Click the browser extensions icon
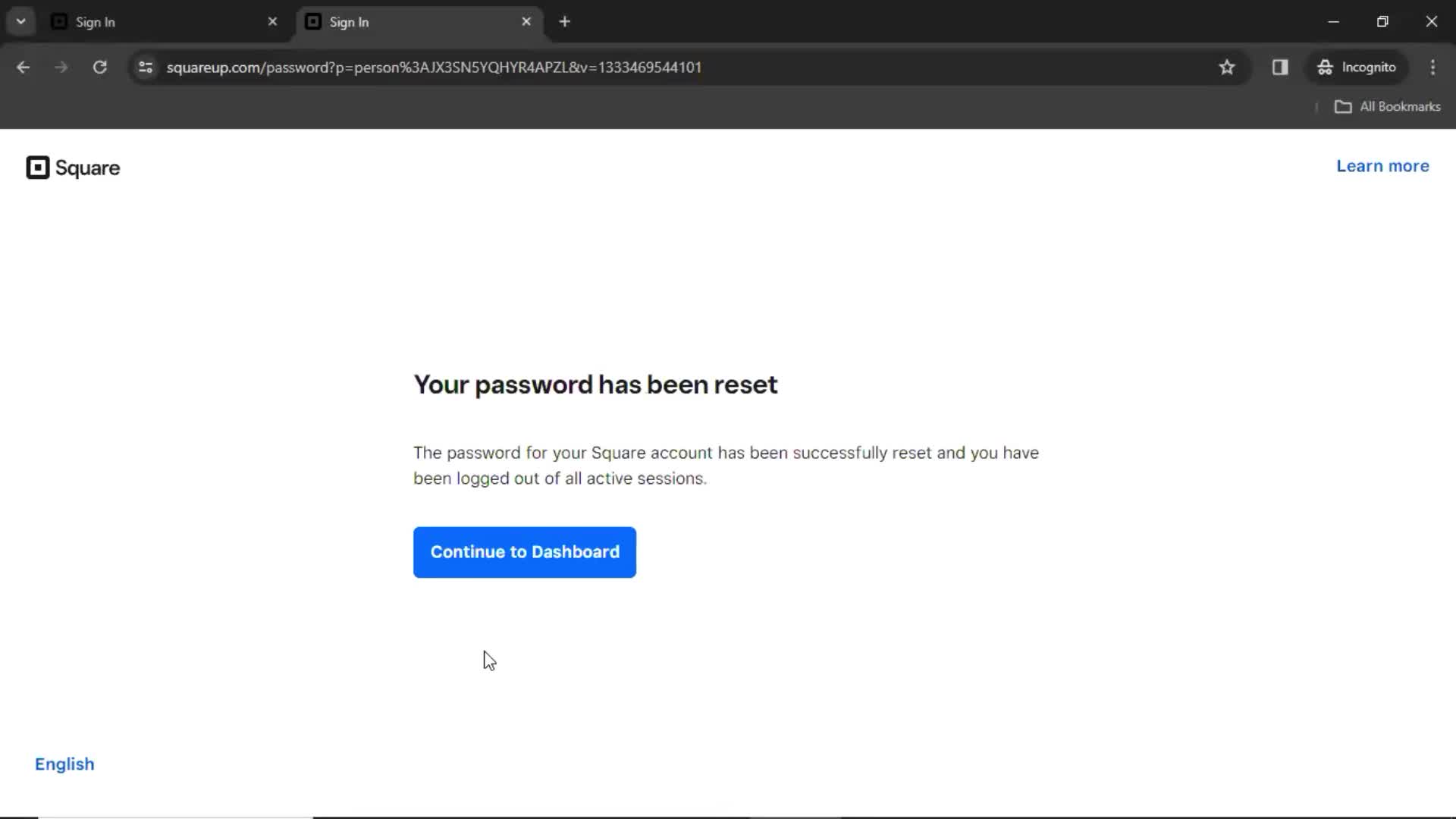1456x819 pixels. pyautogui.click(x=1280, y=67)
